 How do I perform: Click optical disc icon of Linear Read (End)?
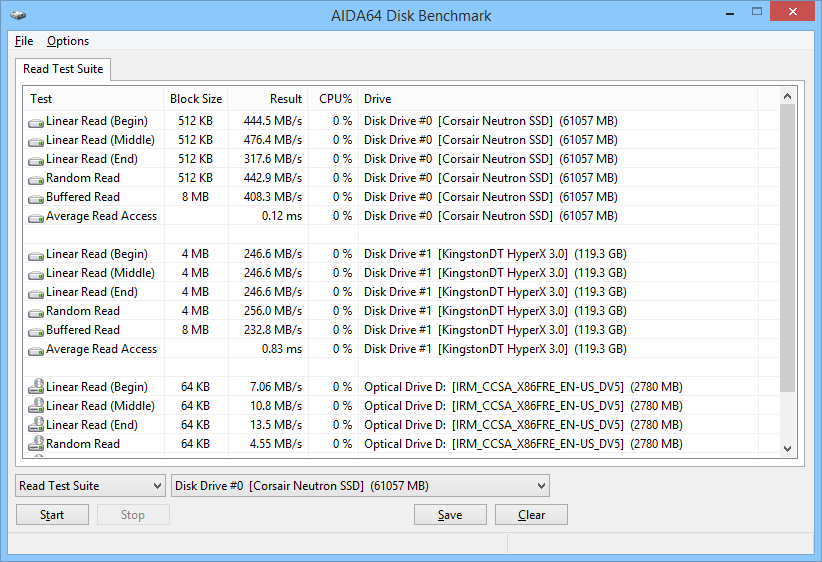pos(36,425)
